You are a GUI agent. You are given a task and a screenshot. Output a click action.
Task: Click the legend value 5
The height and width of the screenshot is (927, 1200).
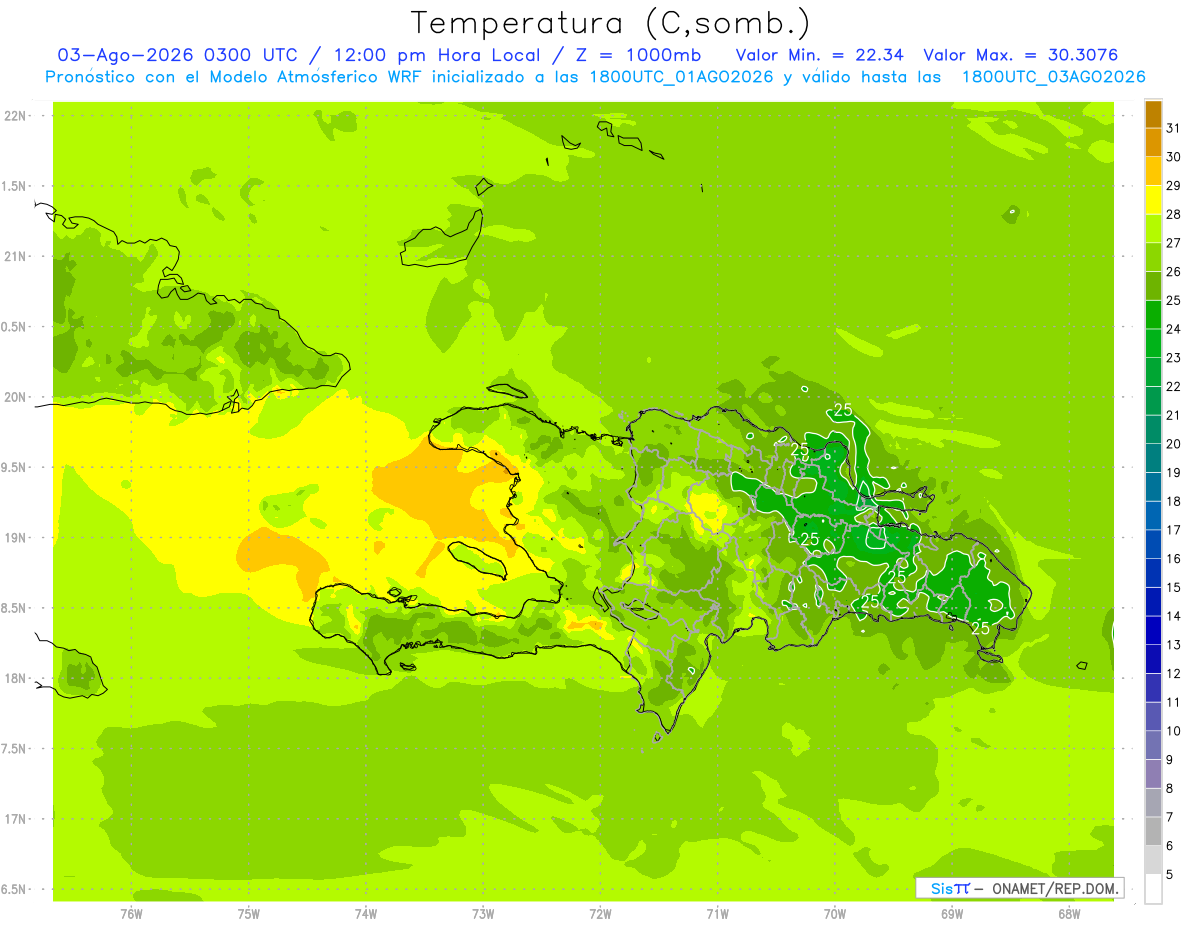click(1170, 874)
